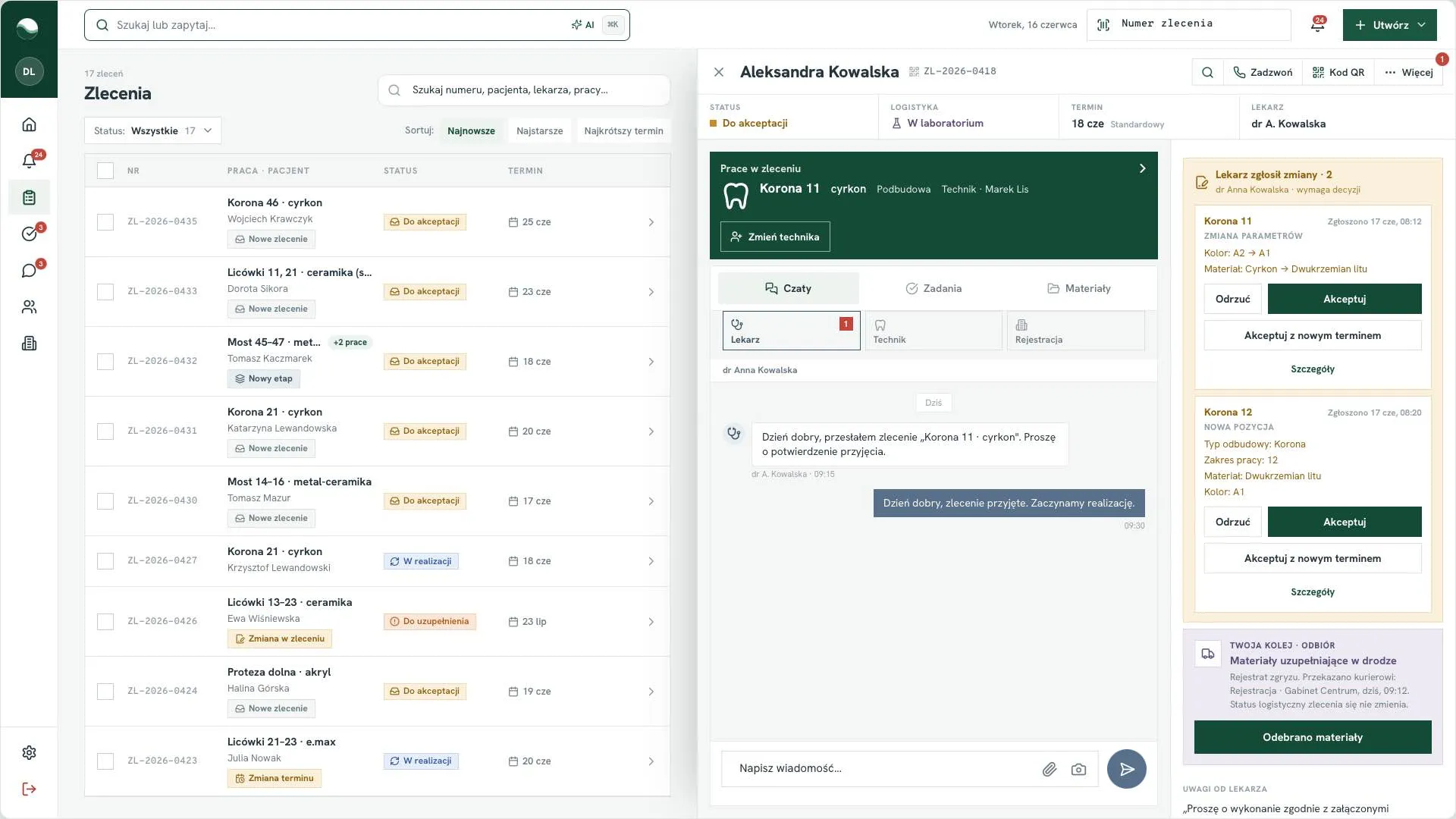Screen dimensions: 1456x819
Task: Click the AI sparkle in search bar
Action: coord(582,25)
